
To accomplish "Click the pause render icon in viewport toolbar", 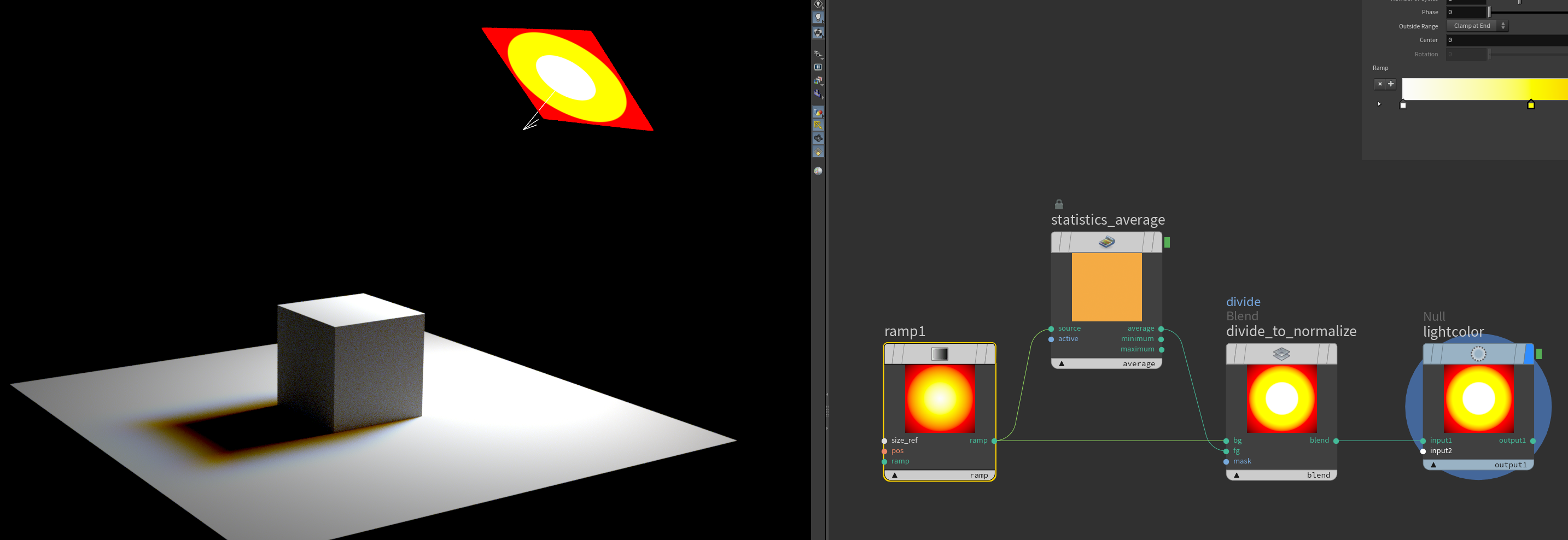I will [x=818, y=68].
